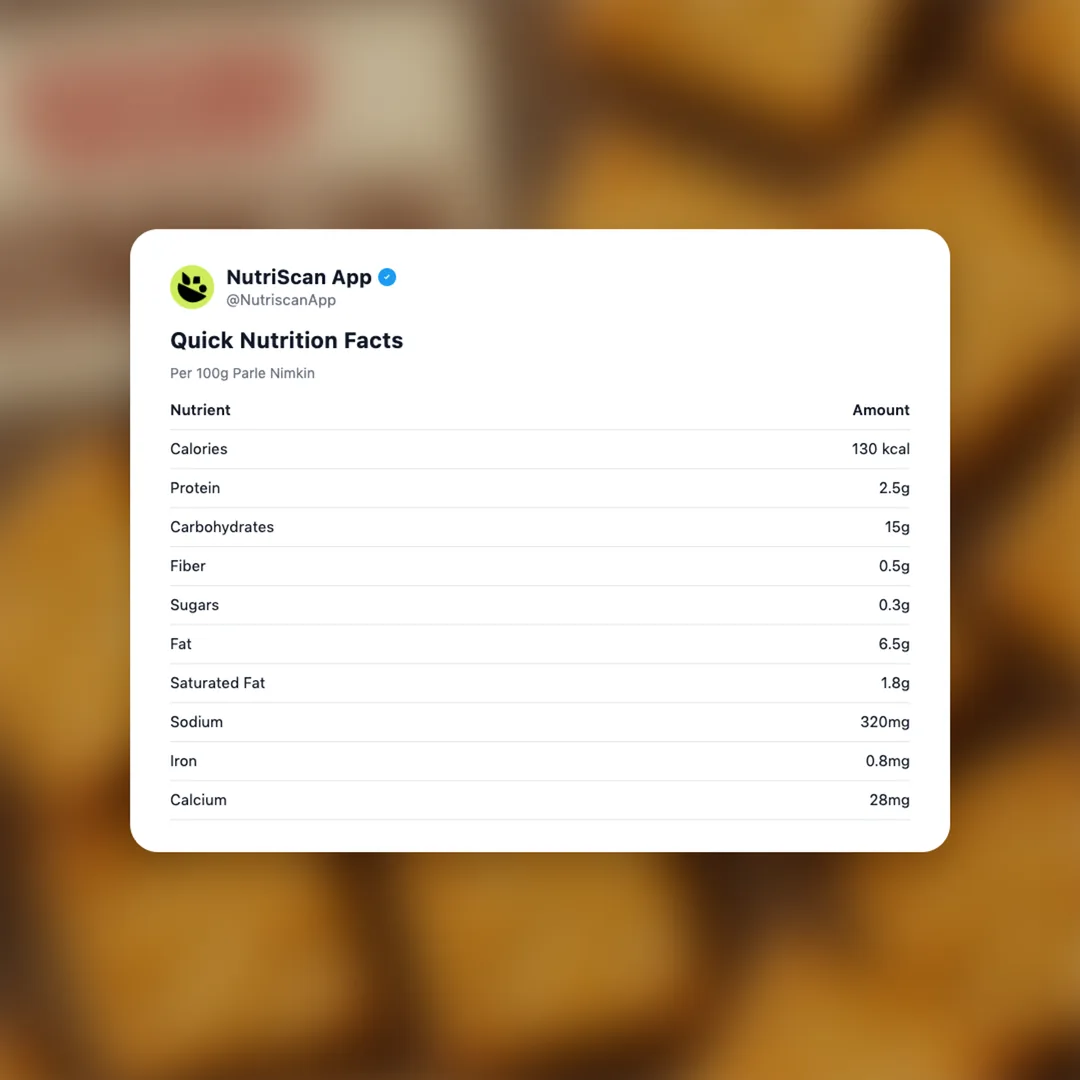
Task: Click the @NutriscanApp handle
Action: point(281,300)
